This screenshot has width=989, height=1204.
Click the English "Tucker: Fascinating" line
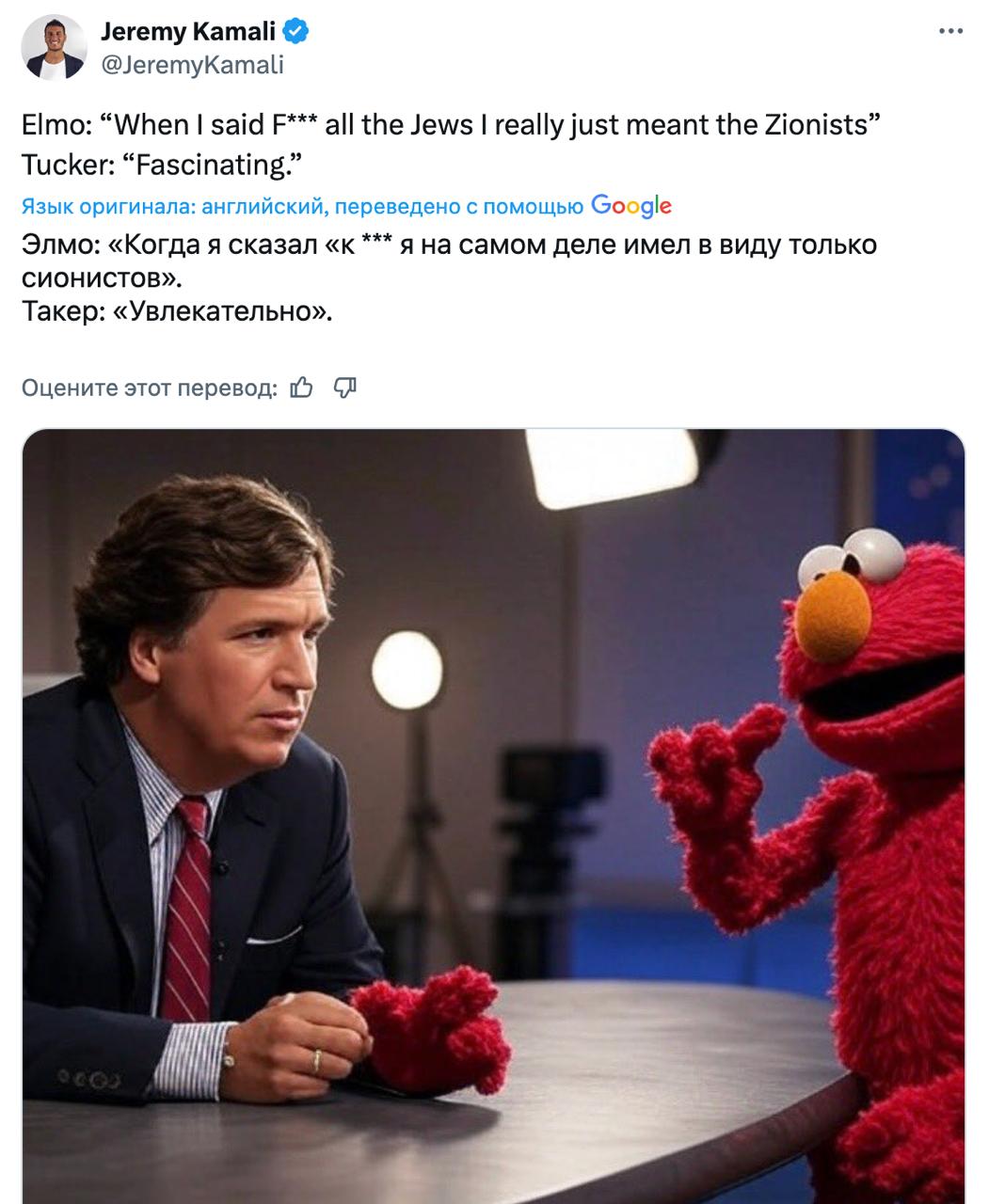click(162, 165)
